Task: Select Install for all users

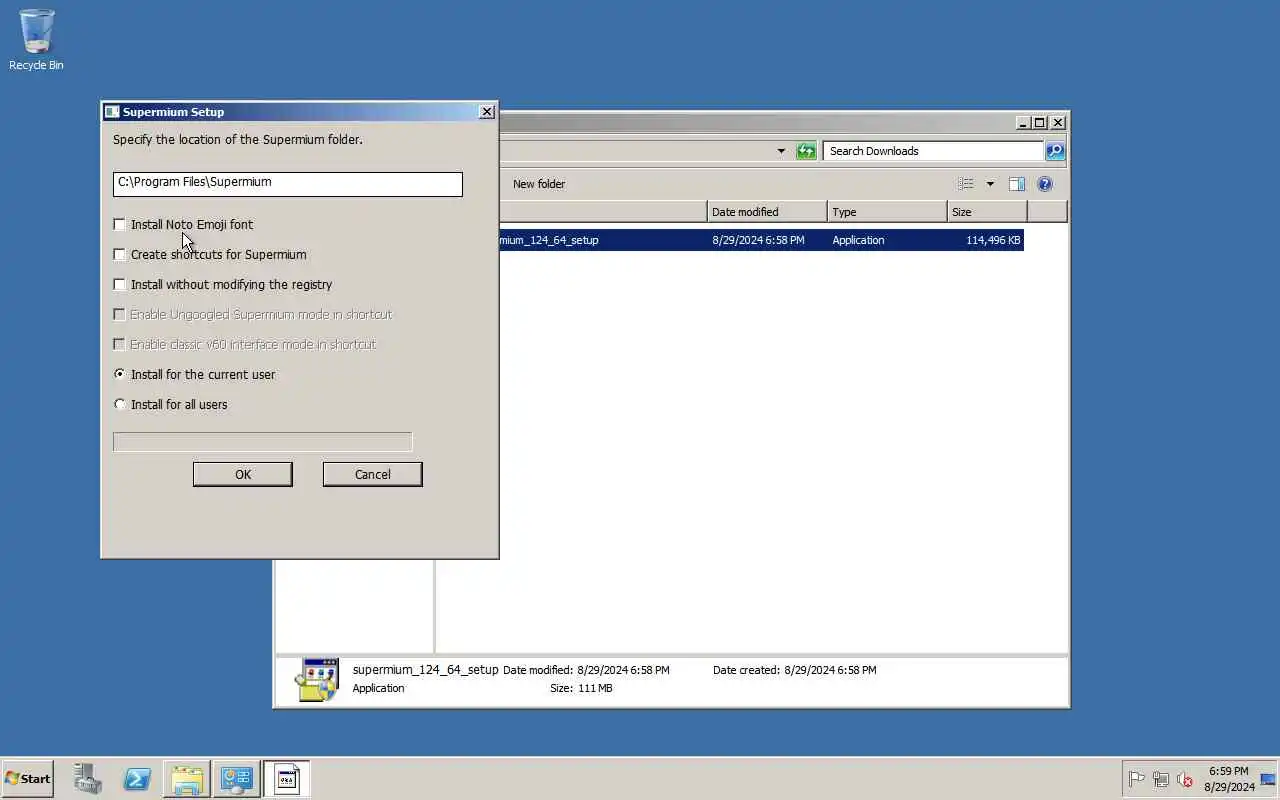Action: [120, 405]
